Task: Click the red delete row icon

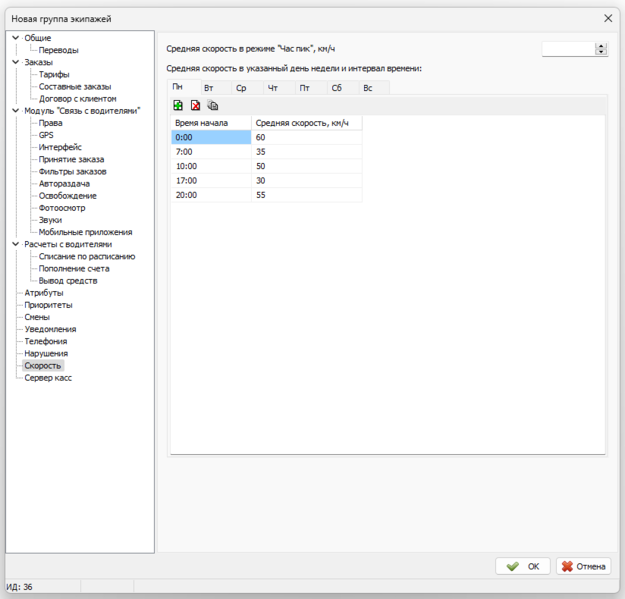Action: (195, 105)
